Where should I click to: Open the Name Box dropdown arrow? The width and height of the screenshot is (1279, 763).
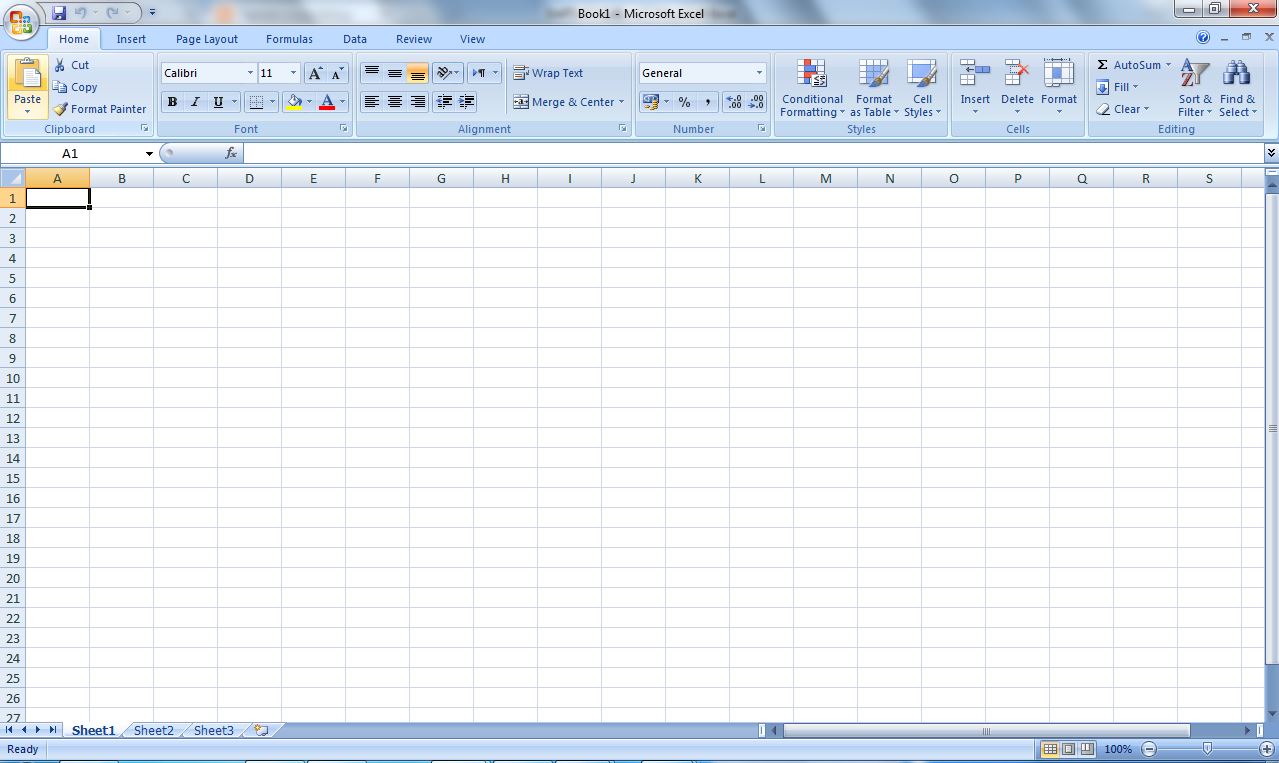click(149, 154)
